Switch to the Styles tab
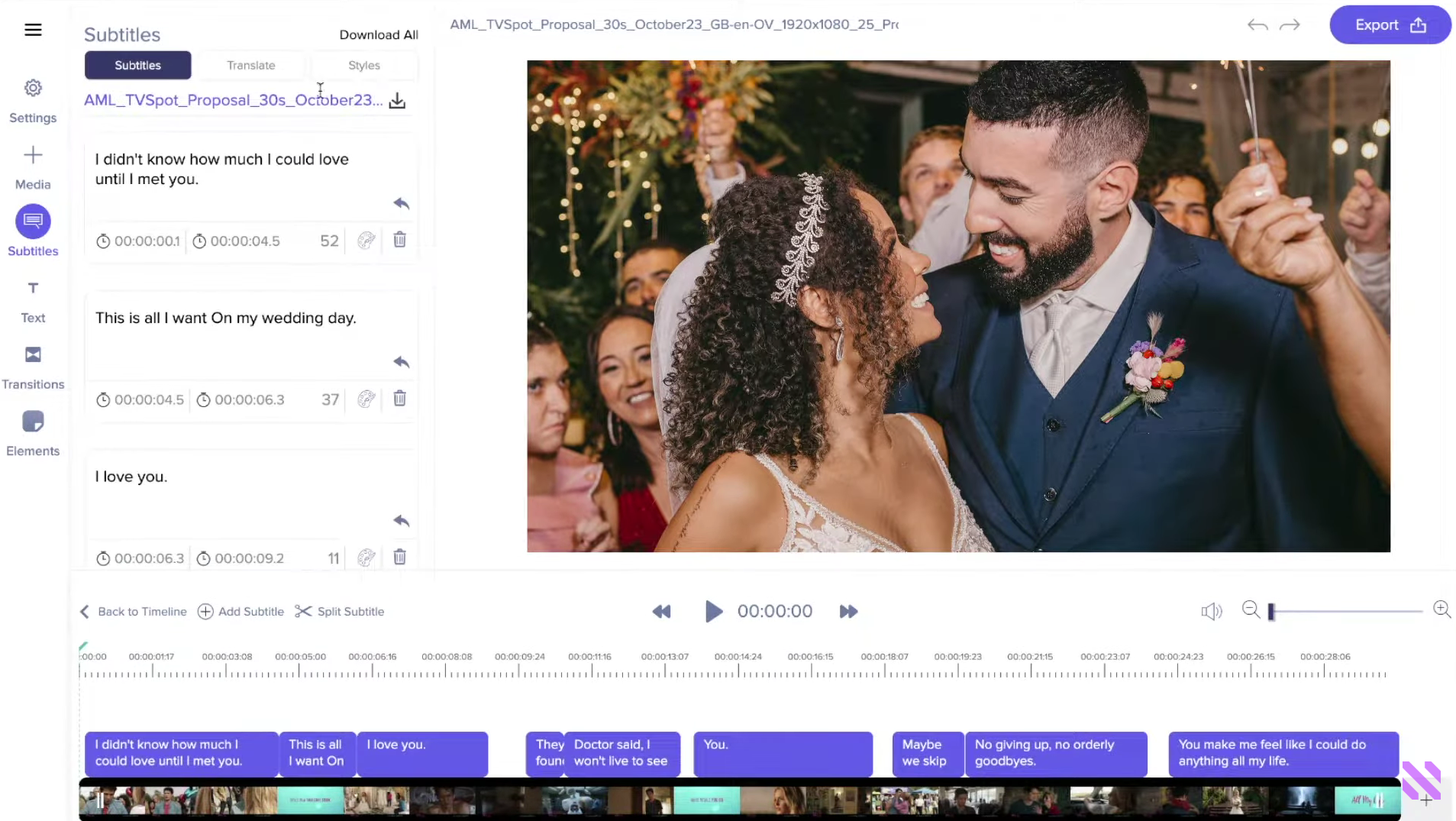 (x=363, y=66)
